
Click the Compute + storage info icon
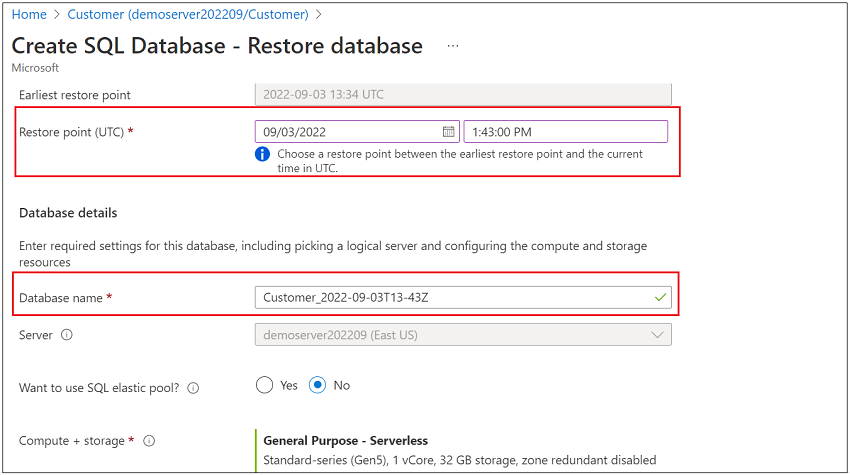149,441
